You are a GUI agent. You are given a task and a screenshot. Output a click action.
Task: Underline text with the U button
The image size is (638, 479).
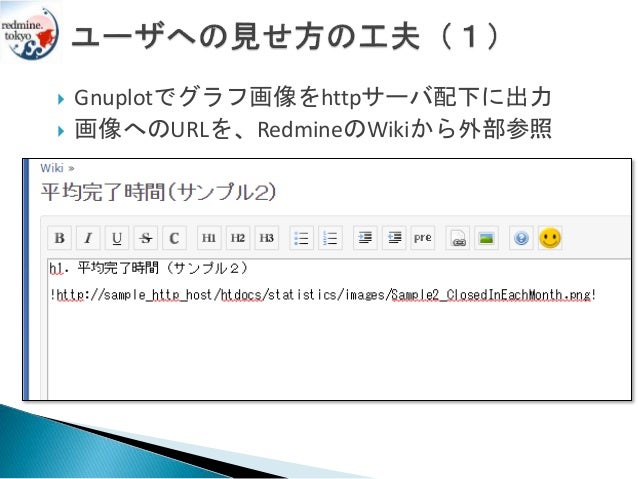click(117, 238)
